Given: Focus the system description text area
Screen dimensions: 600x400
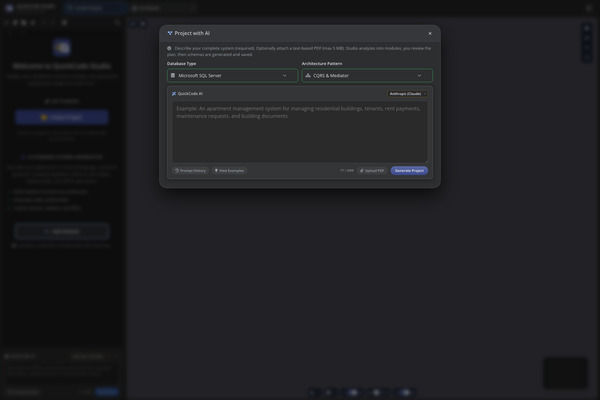Looking at the screenshot, I should [300, 132].
